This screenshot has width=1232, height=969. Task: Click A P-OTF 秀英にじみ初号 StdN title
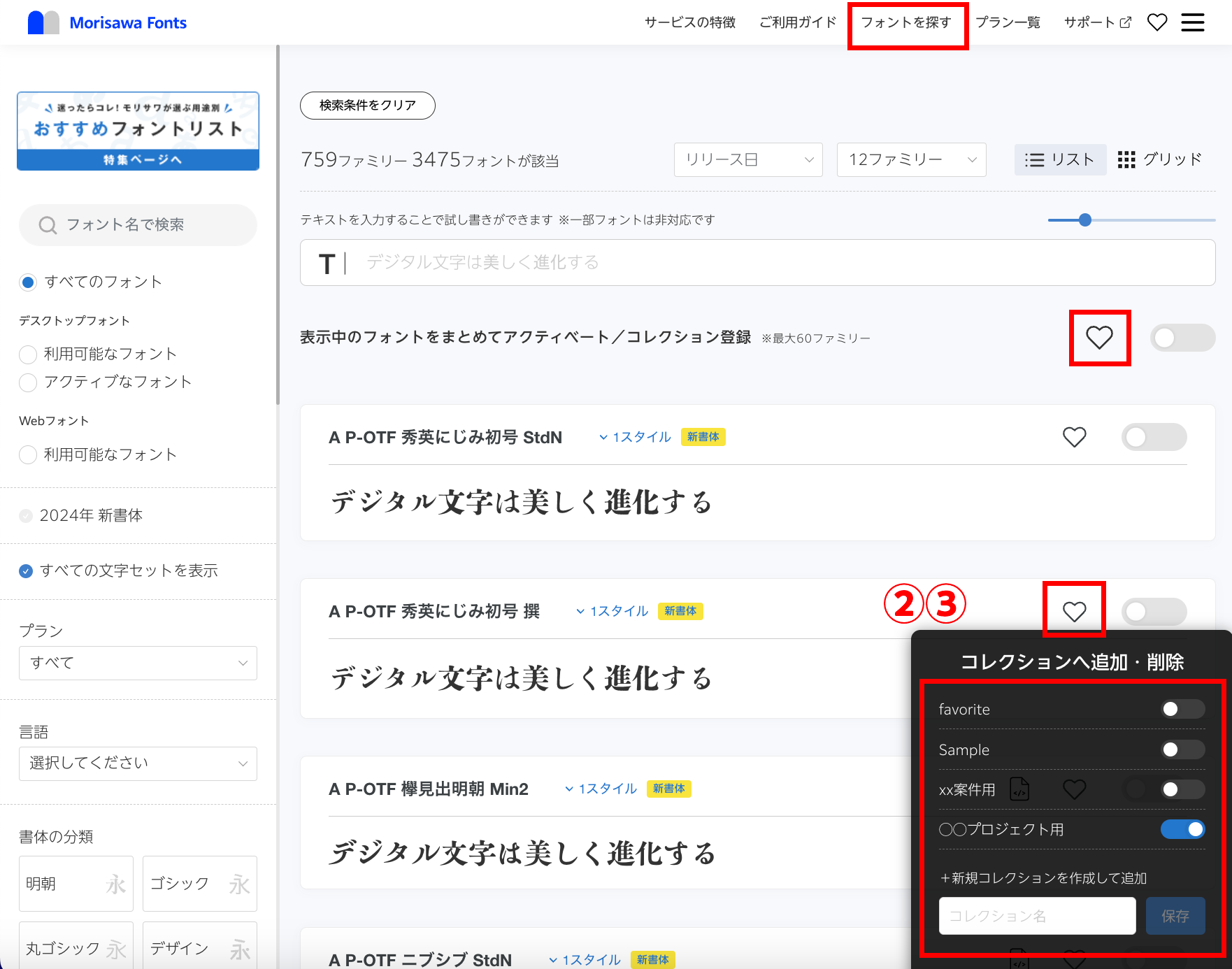click(x=445, y=438)
